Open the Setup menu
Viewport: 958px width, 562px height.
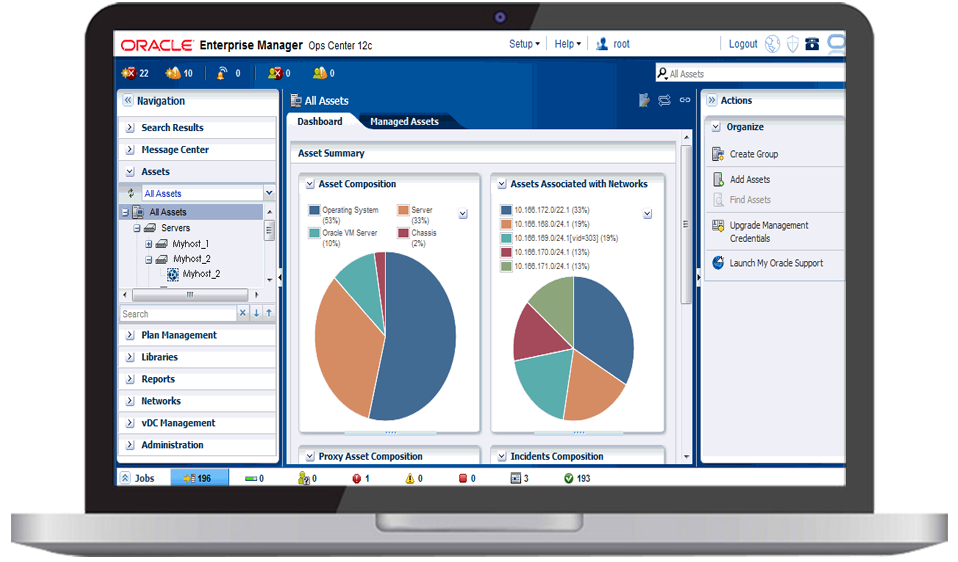point(524,44)
